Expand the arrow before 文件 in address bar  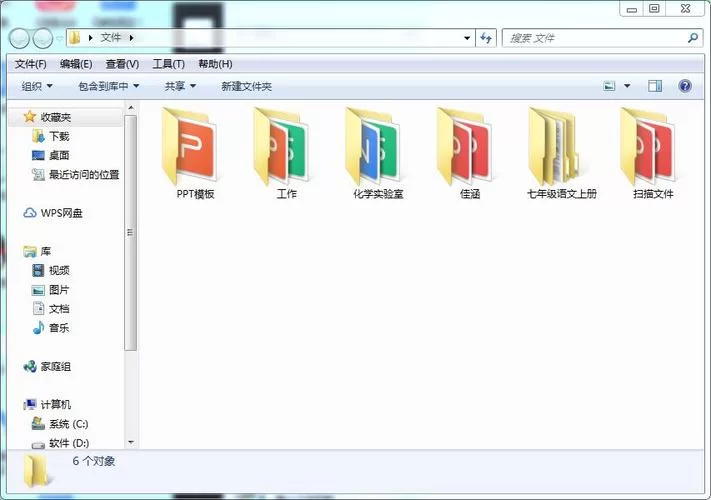[90, 38]
